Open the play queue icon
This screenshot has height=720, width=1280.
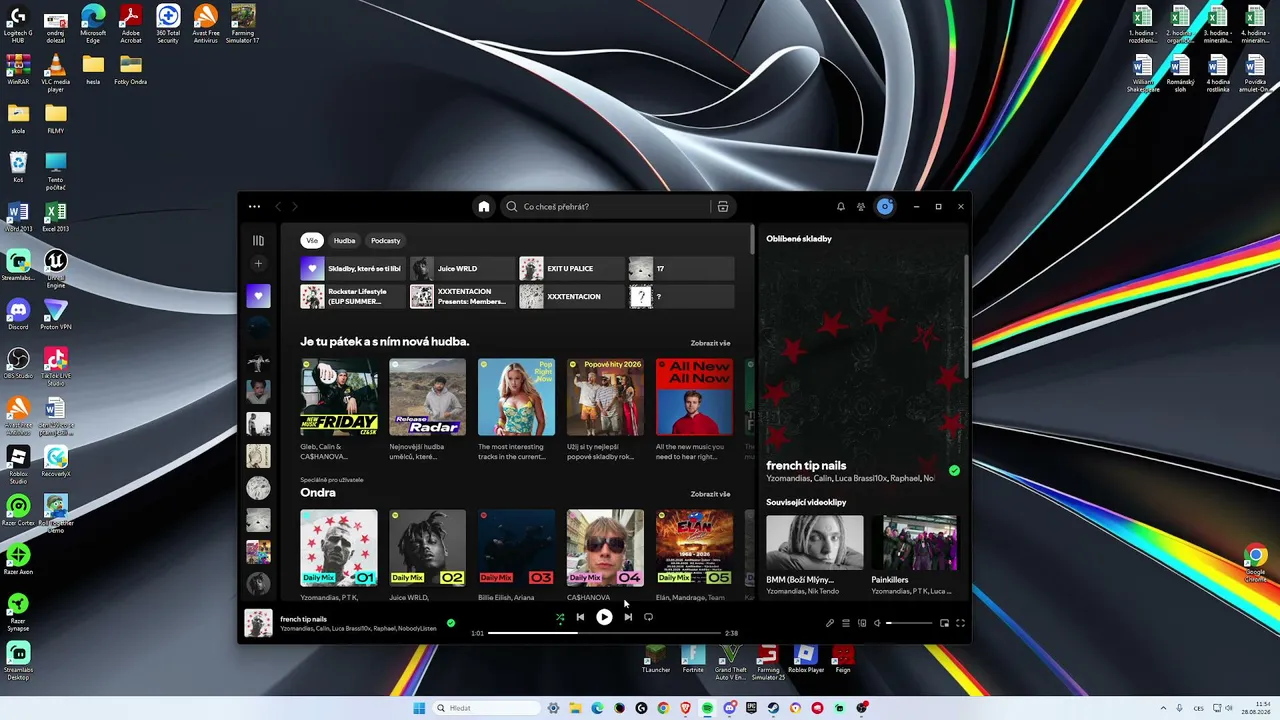click(846, 623)
